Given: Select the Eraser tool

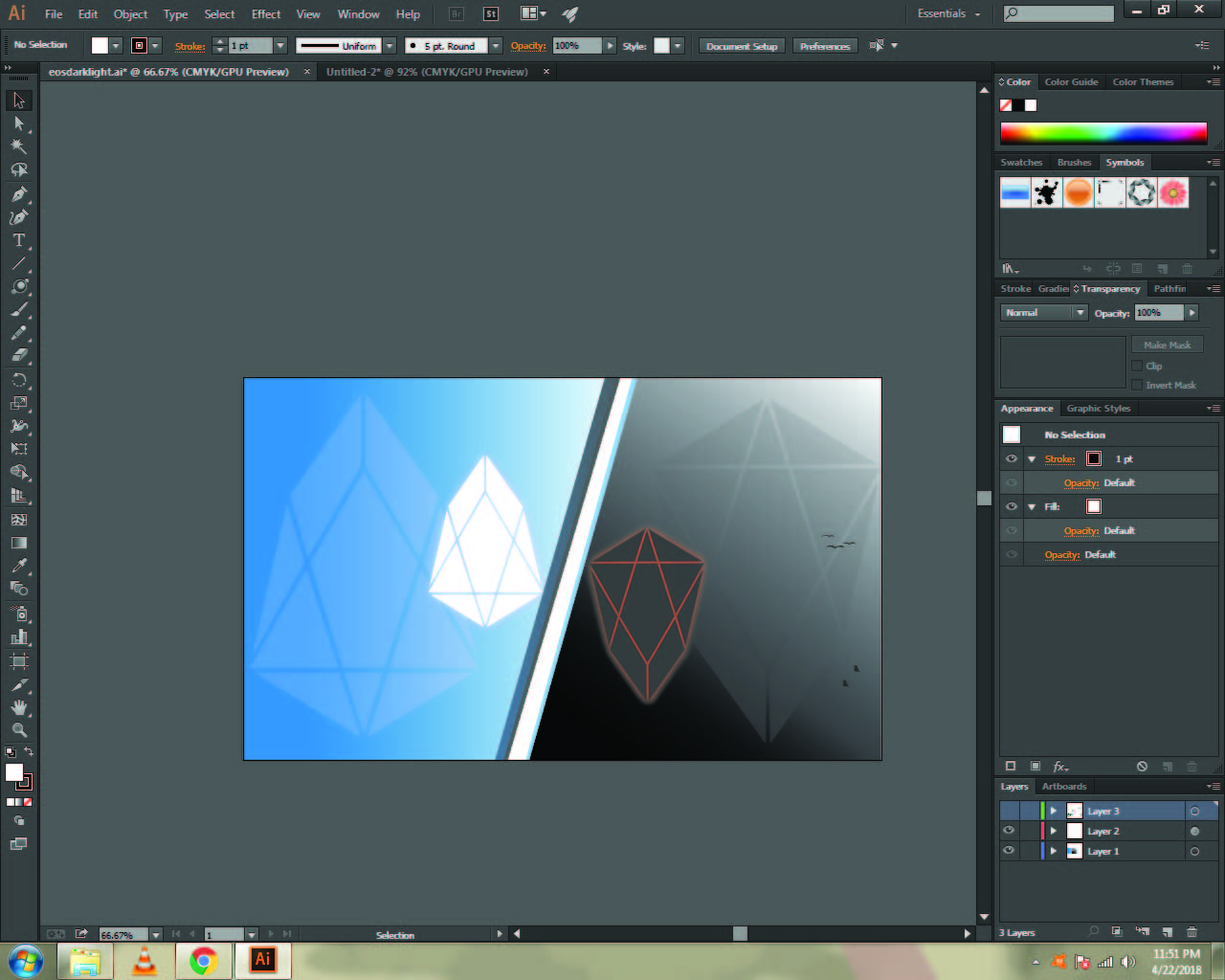Looking at the screenshot, I should coord(19,356).
